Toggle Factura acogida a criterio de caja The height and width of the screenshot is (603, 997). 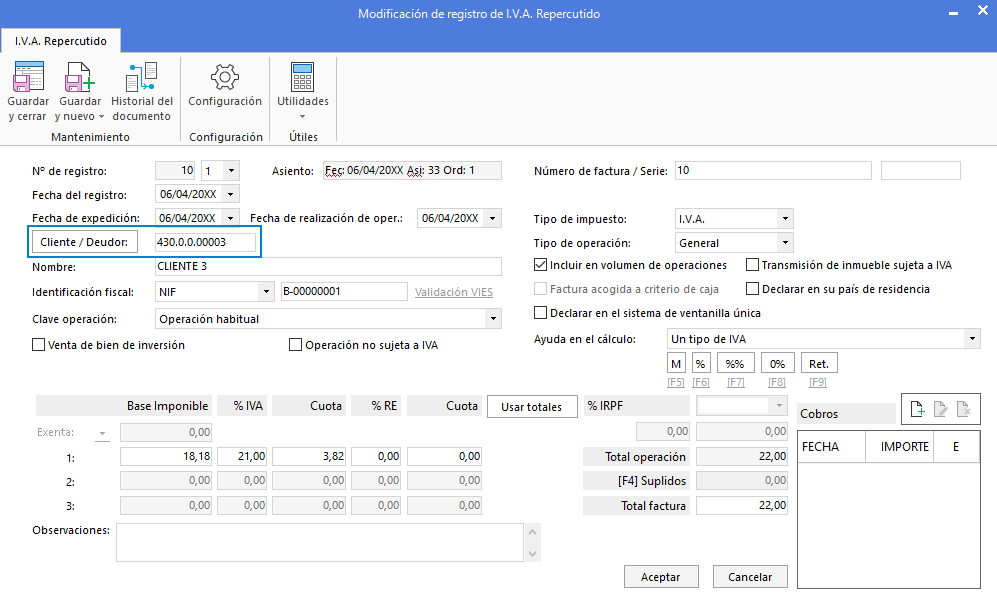[540, 289]
